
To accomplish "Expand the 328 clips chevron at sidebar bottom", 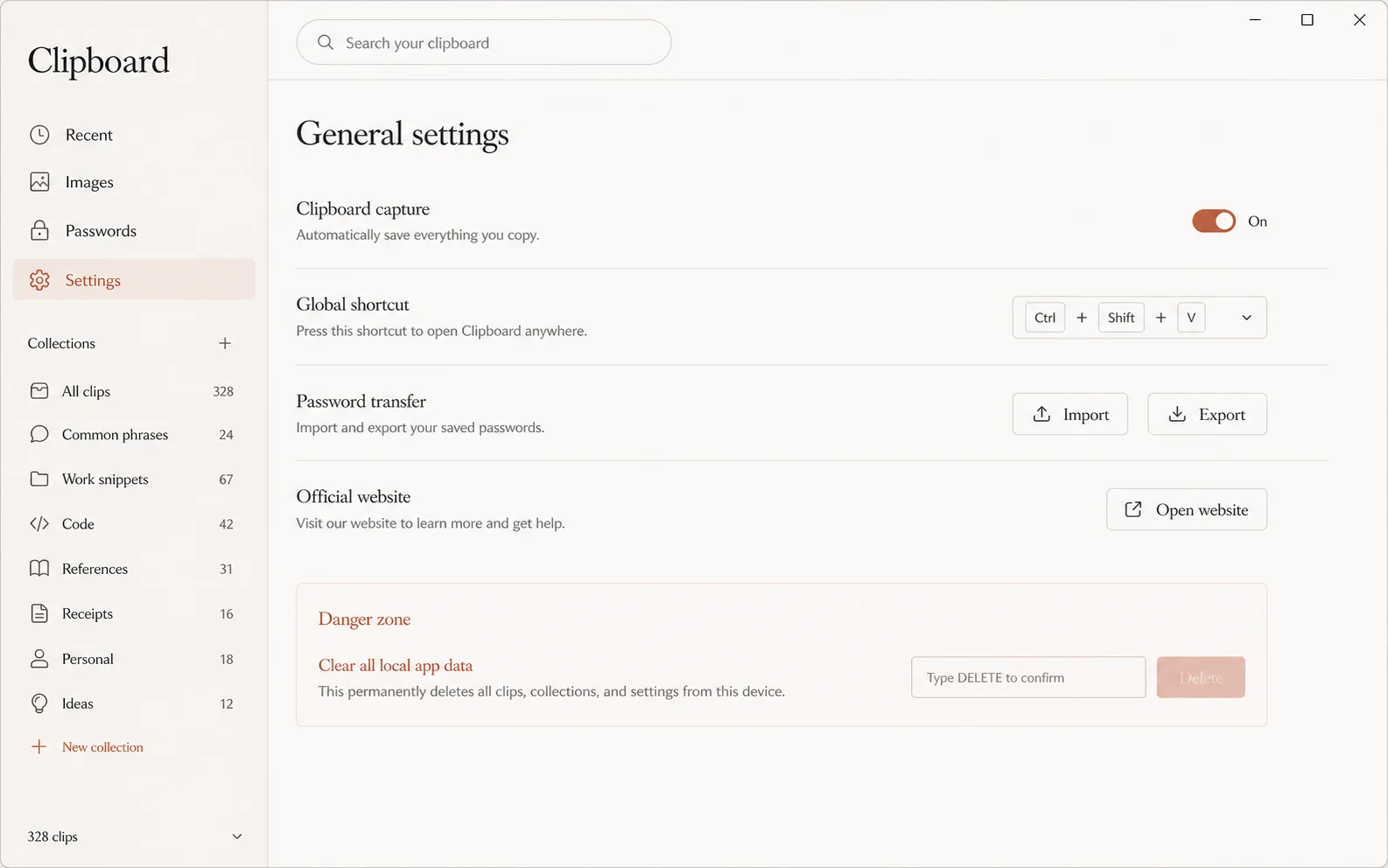I will click(237, 836).
